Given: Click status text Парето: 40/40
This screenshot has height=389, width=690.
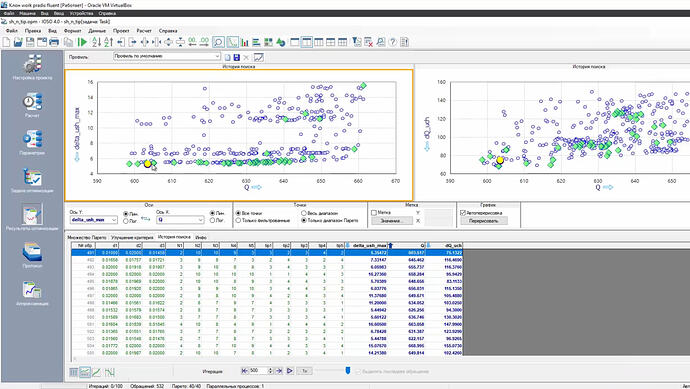Looking at the screenshot, I should 186,386.
